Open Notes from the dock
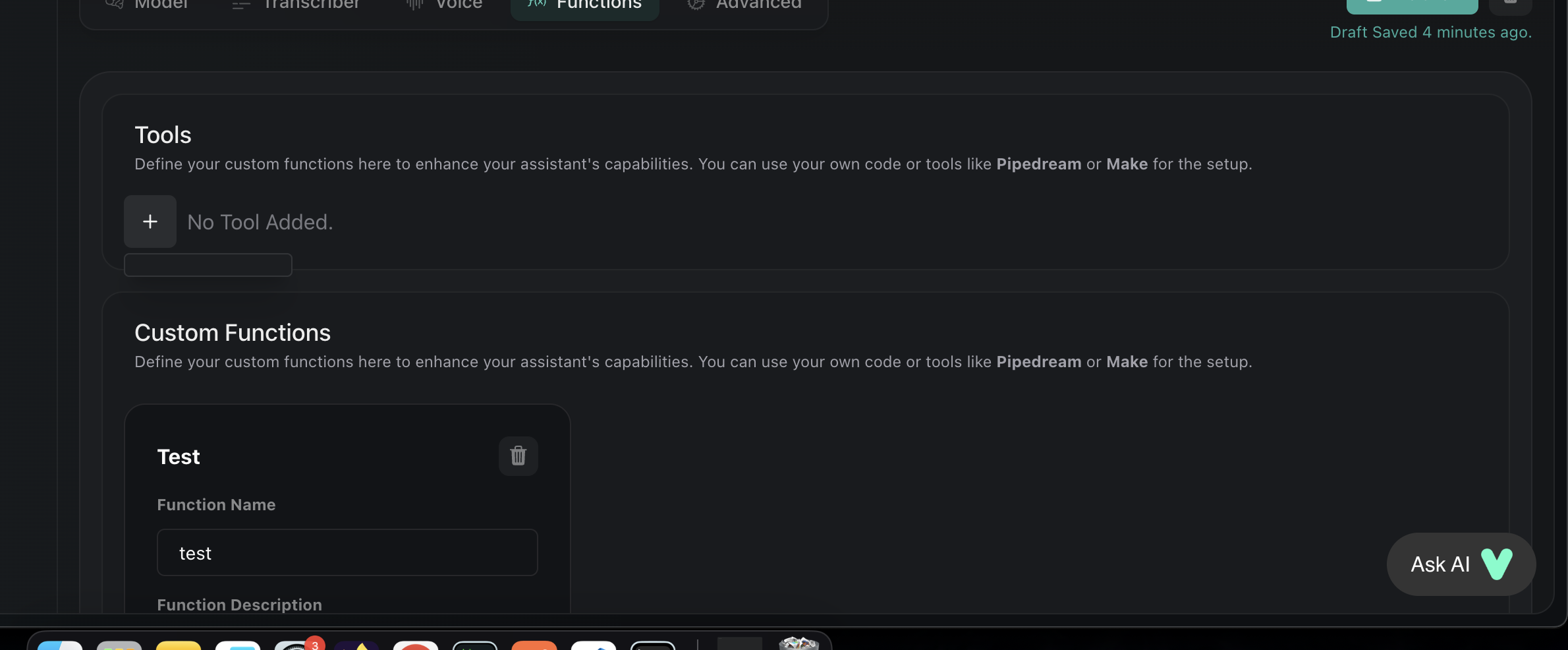This screenshot has height=650, width=1568. click(178, 647)
